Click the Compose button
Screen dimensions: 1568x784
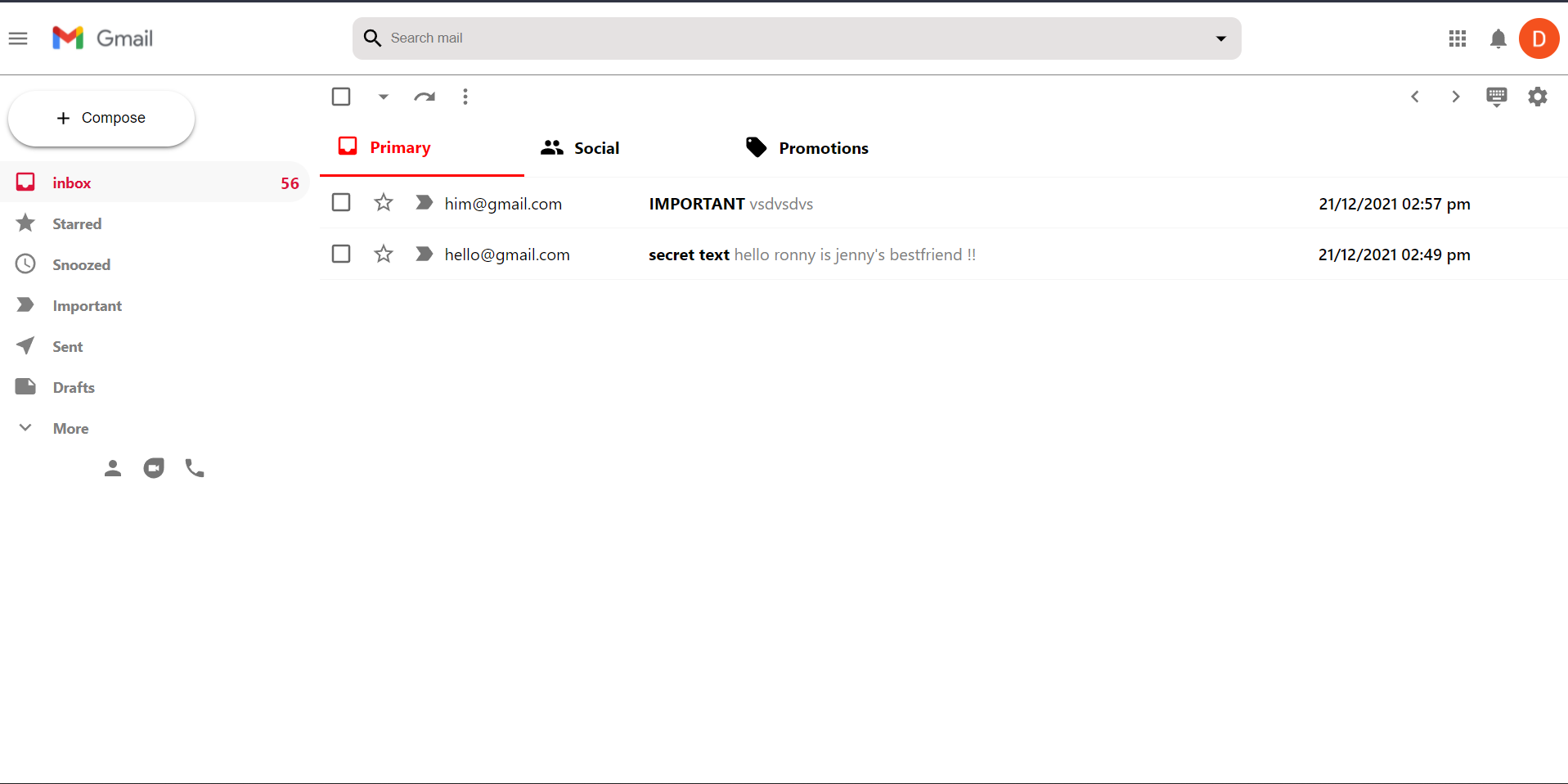tap(101, 117)
